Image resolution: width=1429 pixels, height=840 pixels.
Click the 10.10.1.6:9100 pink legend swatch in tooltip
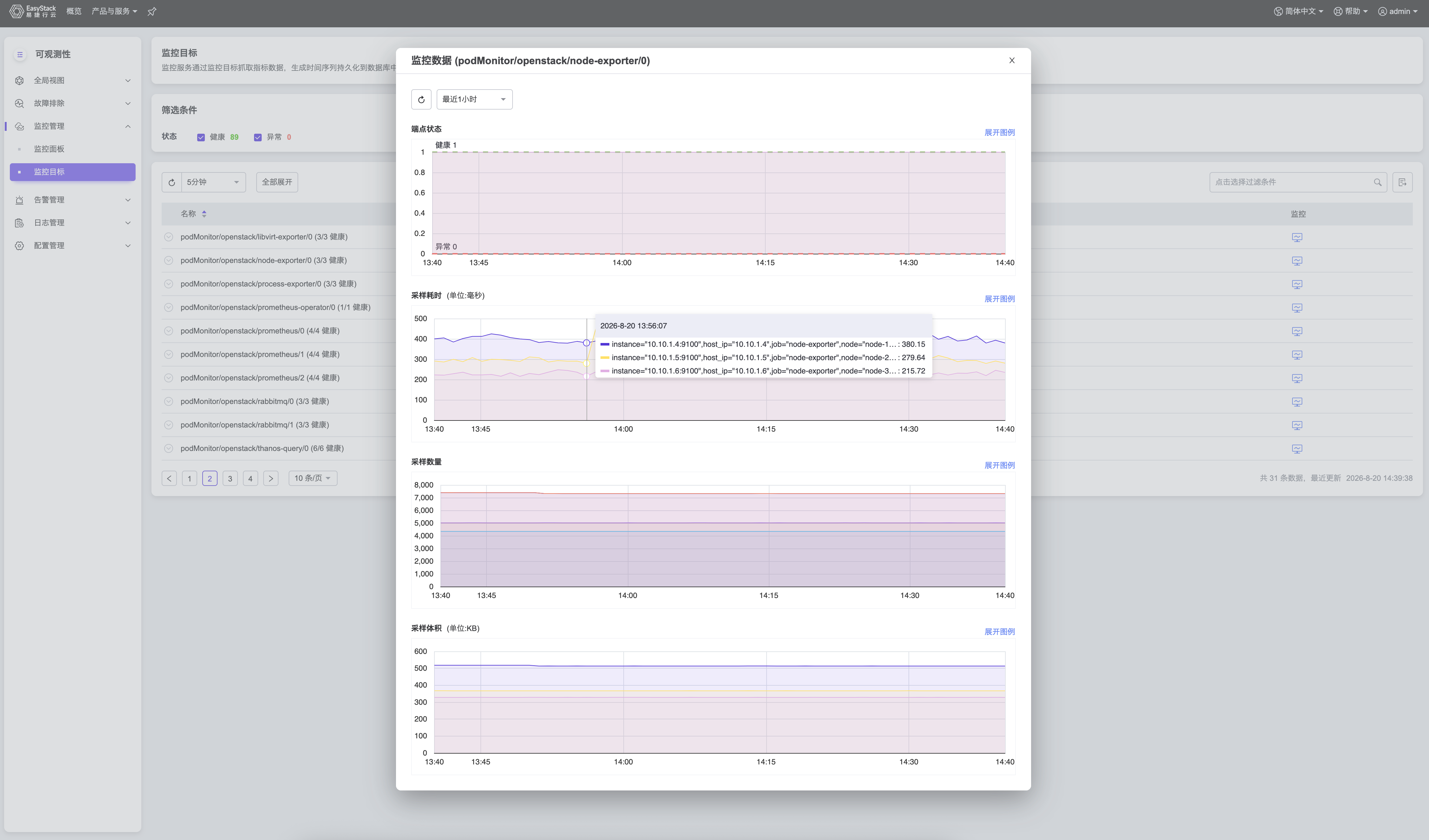605,371
